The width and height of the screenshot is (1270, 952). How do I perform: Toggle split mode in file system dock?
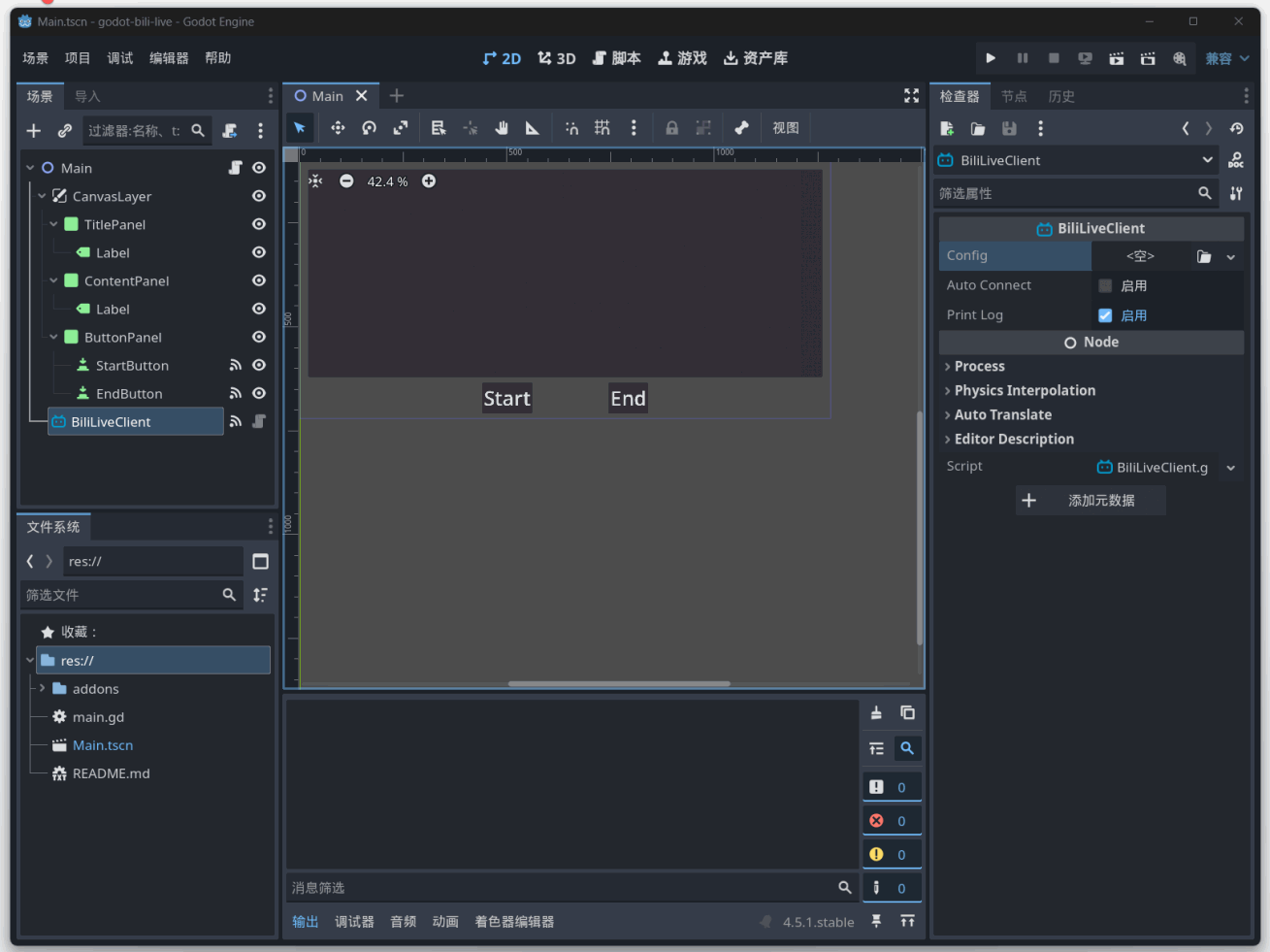click(x=260, y=562)
